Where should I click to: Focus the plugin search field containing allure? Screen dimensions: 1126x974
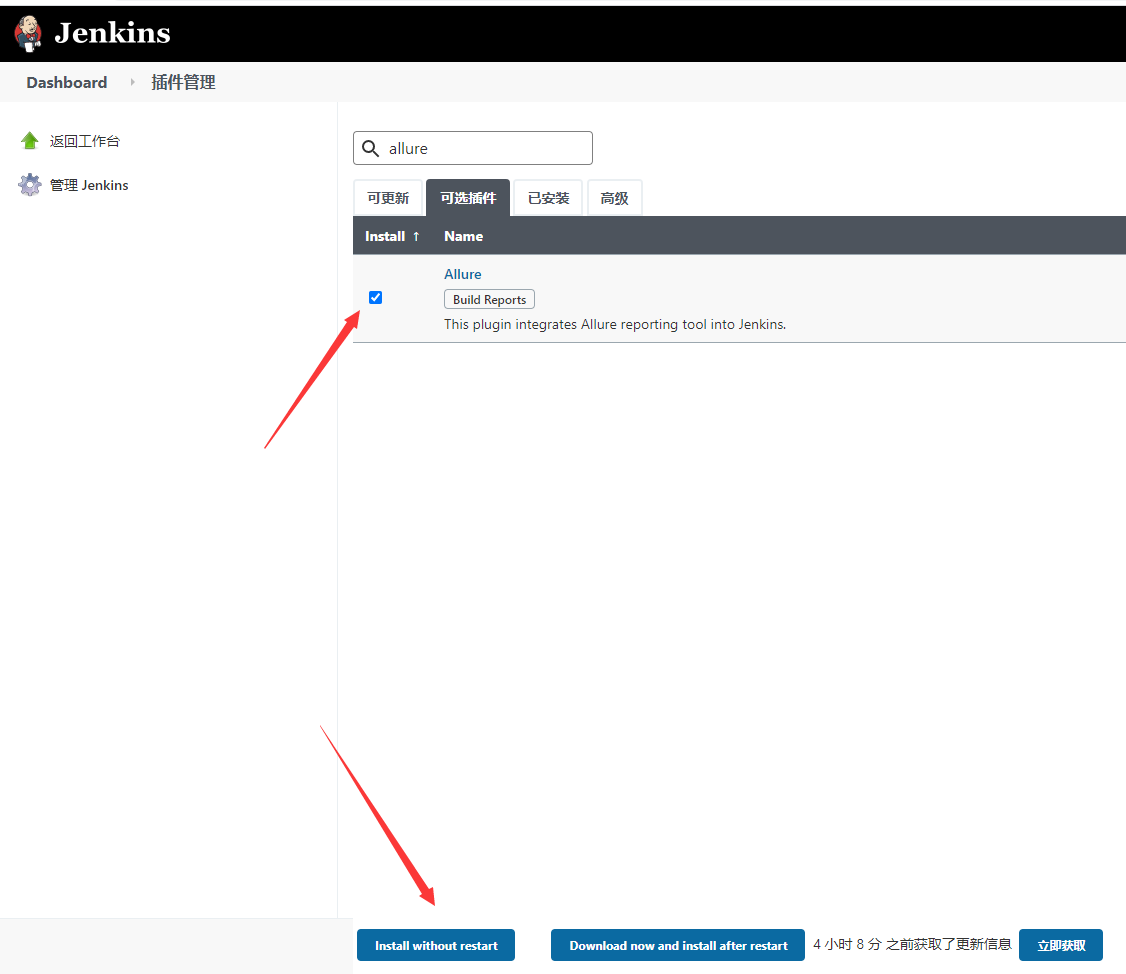pos(485,148)
